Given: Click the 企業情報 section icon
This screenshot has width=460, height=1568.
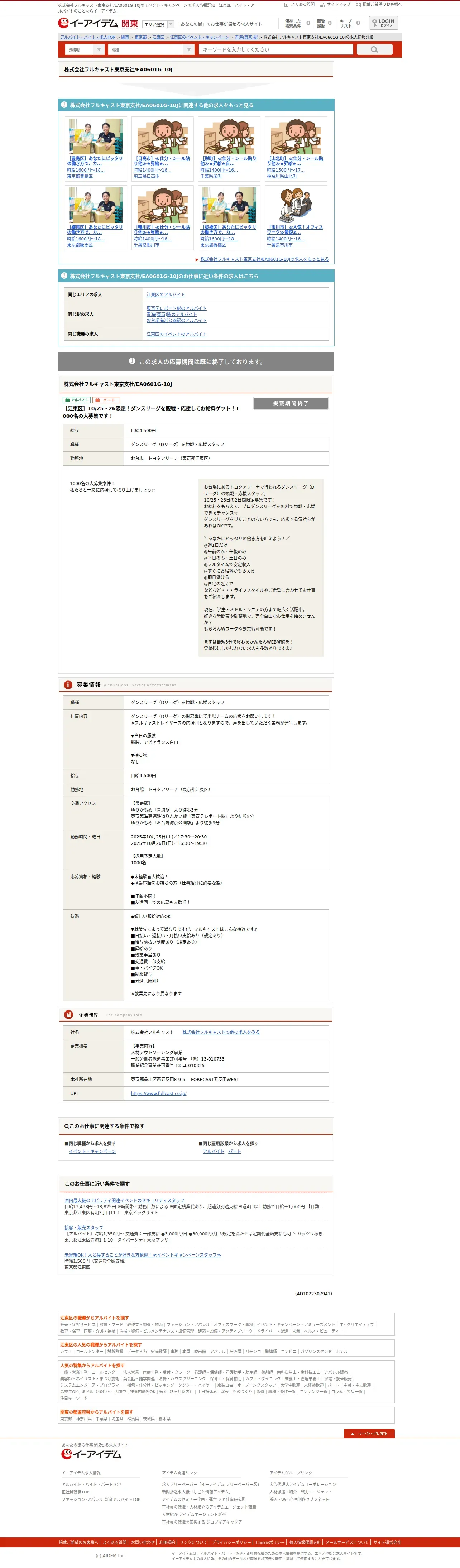Looking at the screenshot, I should pyautogui.click(x=68, y=1015).
